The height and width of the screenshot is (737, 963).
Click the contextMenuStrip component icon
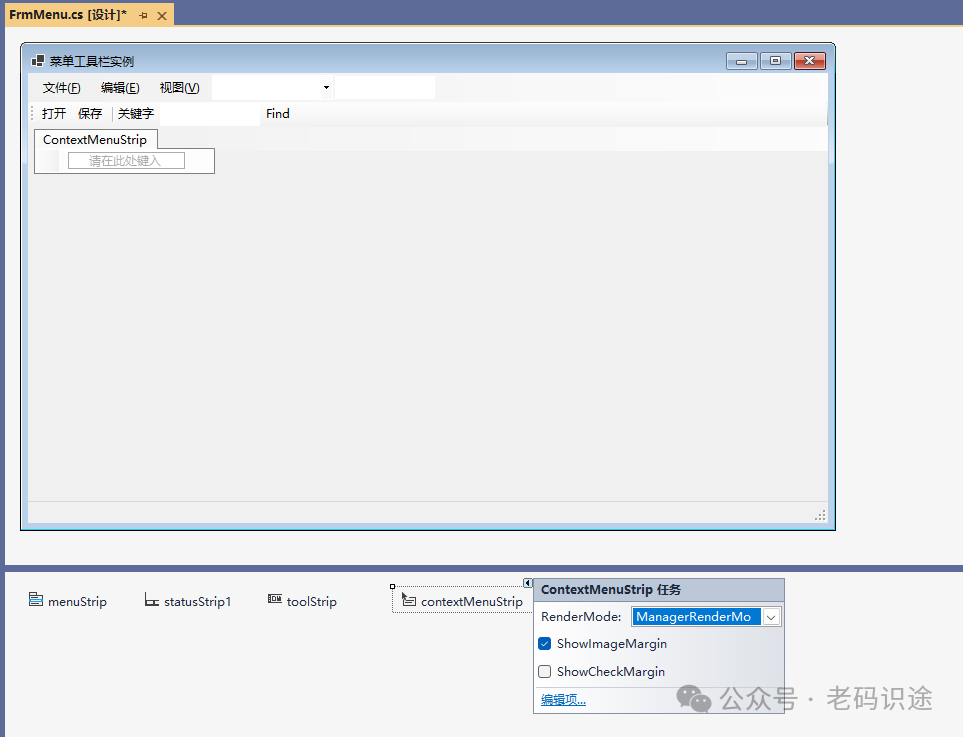tap(408, 599)
